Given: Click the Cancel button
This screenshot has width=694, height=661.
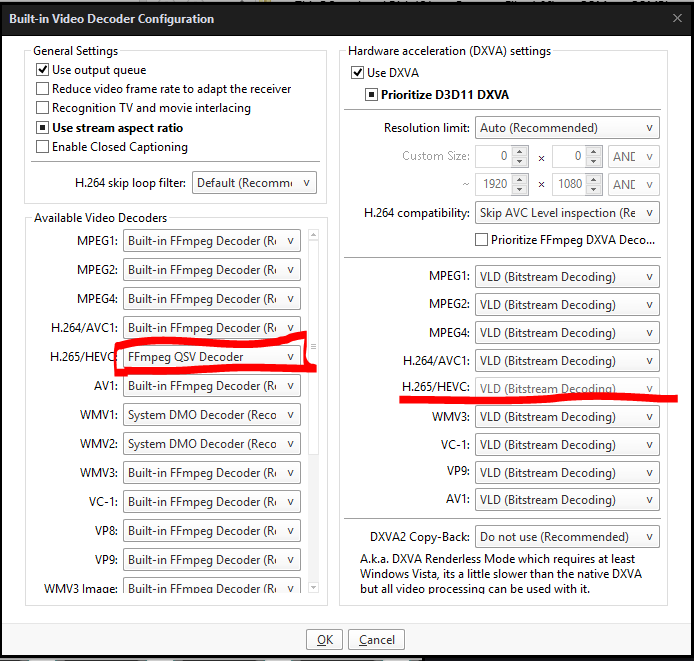Looking at the screenshot, I should (x=376, y=640).
